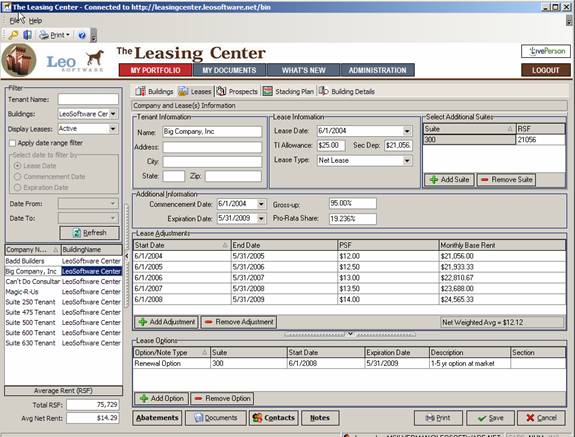
Task: Open the Notes button
Action: (x=320, y=418)
